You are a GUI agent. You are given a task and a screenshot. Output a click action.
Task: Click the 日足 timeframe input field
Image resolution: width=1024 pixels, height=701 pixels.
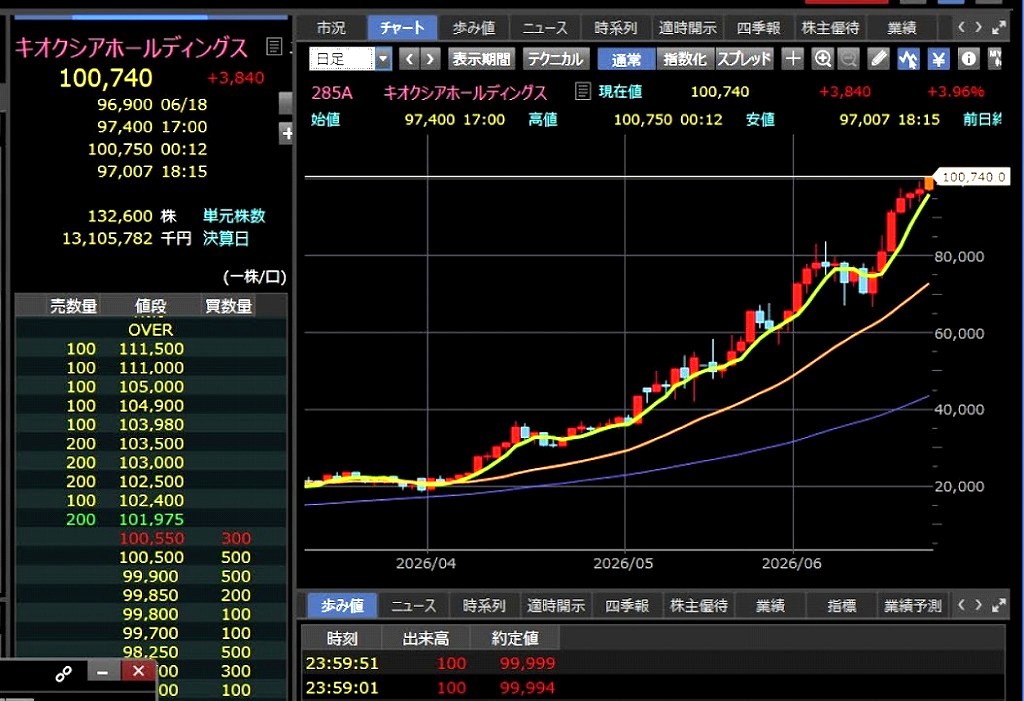tap(342, 59)
